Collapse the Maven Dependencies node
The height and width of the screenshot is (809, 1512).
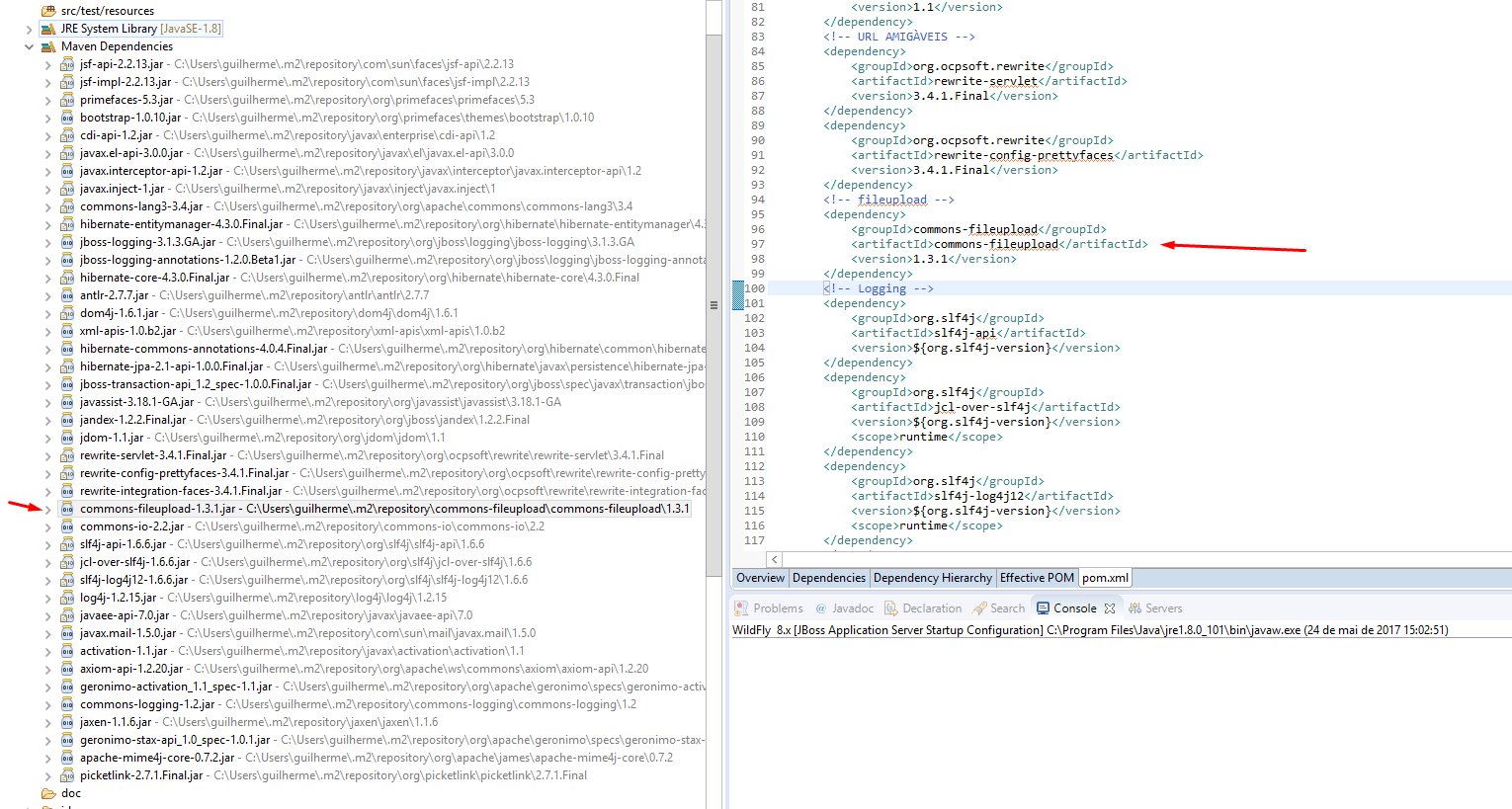point(29,46)
